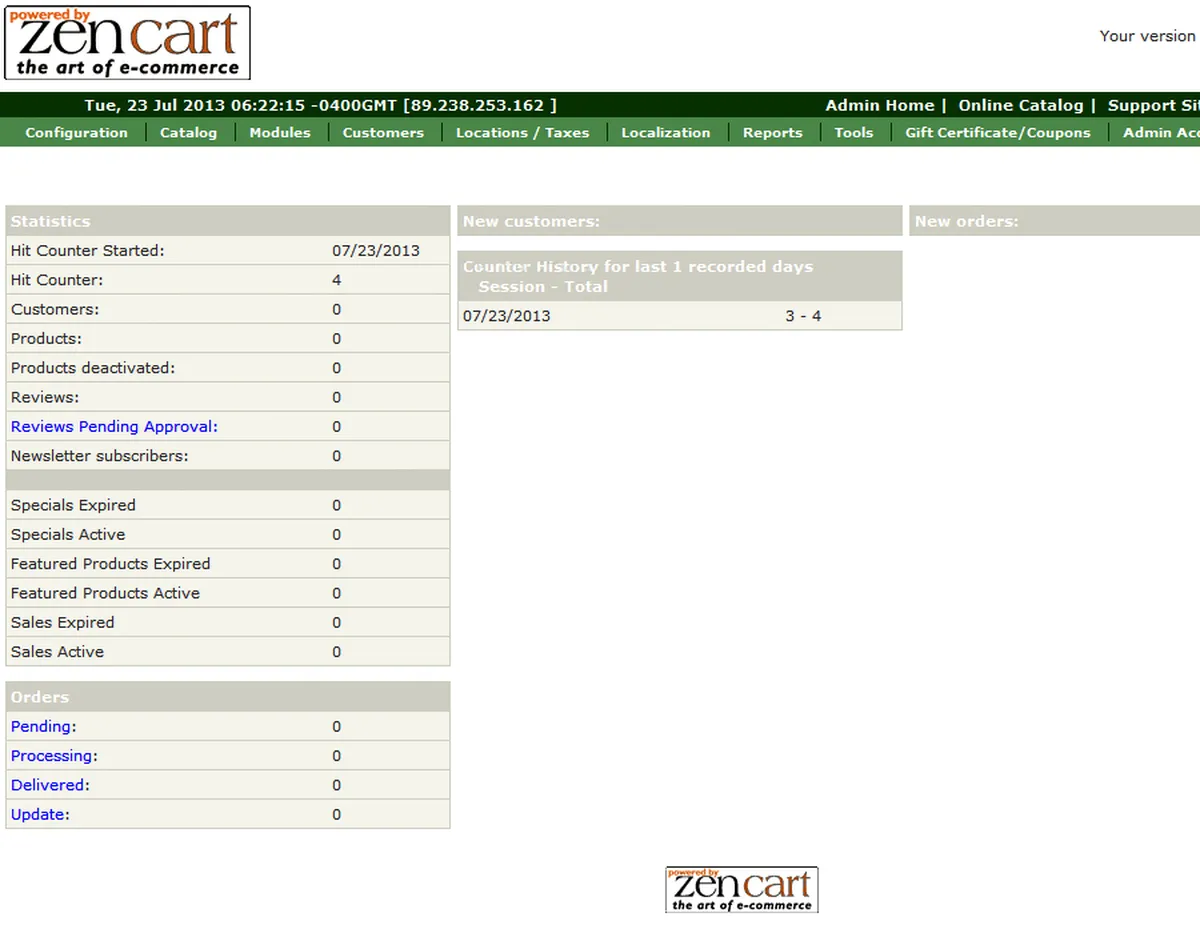Click the Zen Cart logo at top
This screenshot has height=933, width=1200.
[x=127, y=43]
